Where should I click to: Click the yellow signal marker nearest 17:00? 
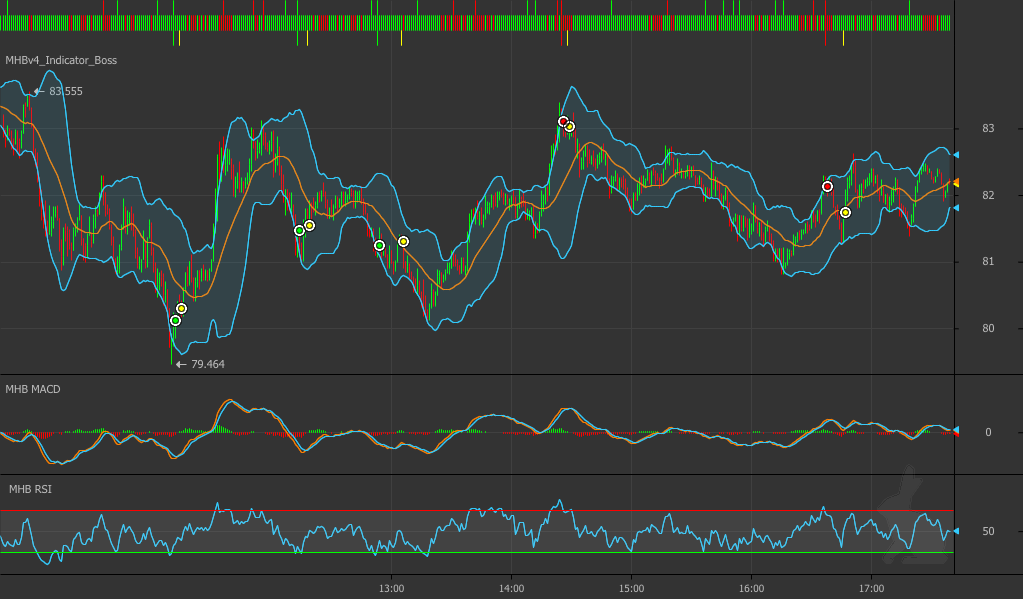(x=845, y=212)
